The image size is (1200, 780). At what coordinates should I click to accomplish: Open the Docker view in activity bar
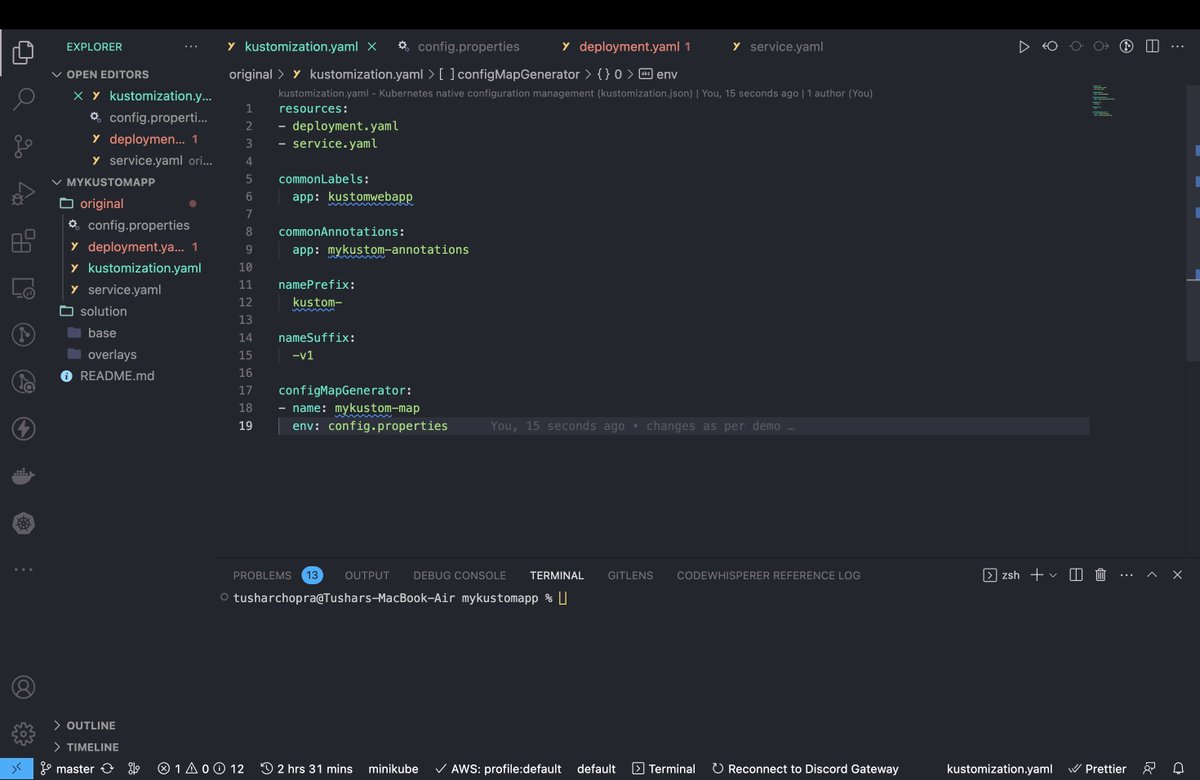click(23, 476)
